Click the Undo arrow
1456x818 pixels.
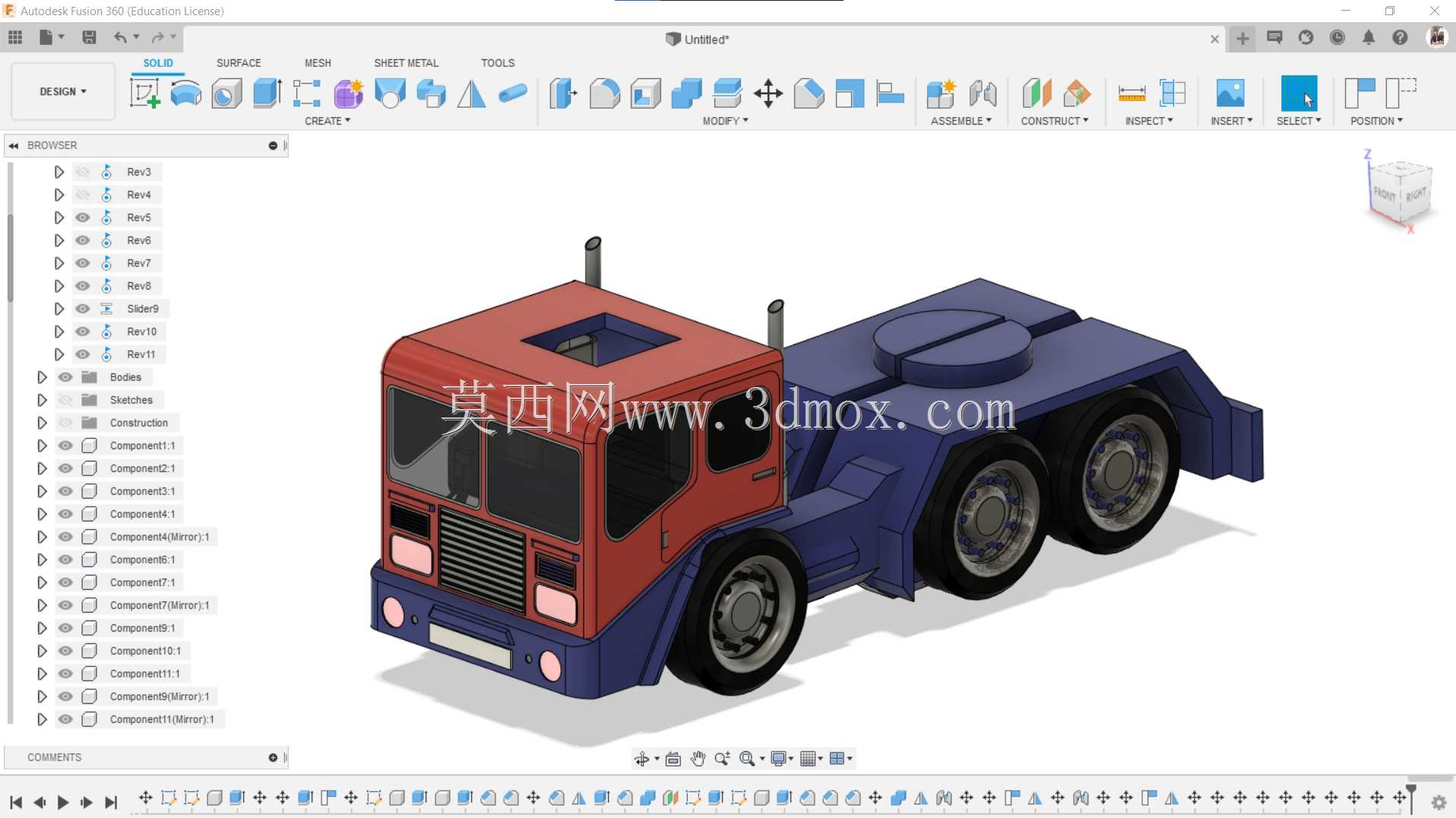tap(120, 37)
